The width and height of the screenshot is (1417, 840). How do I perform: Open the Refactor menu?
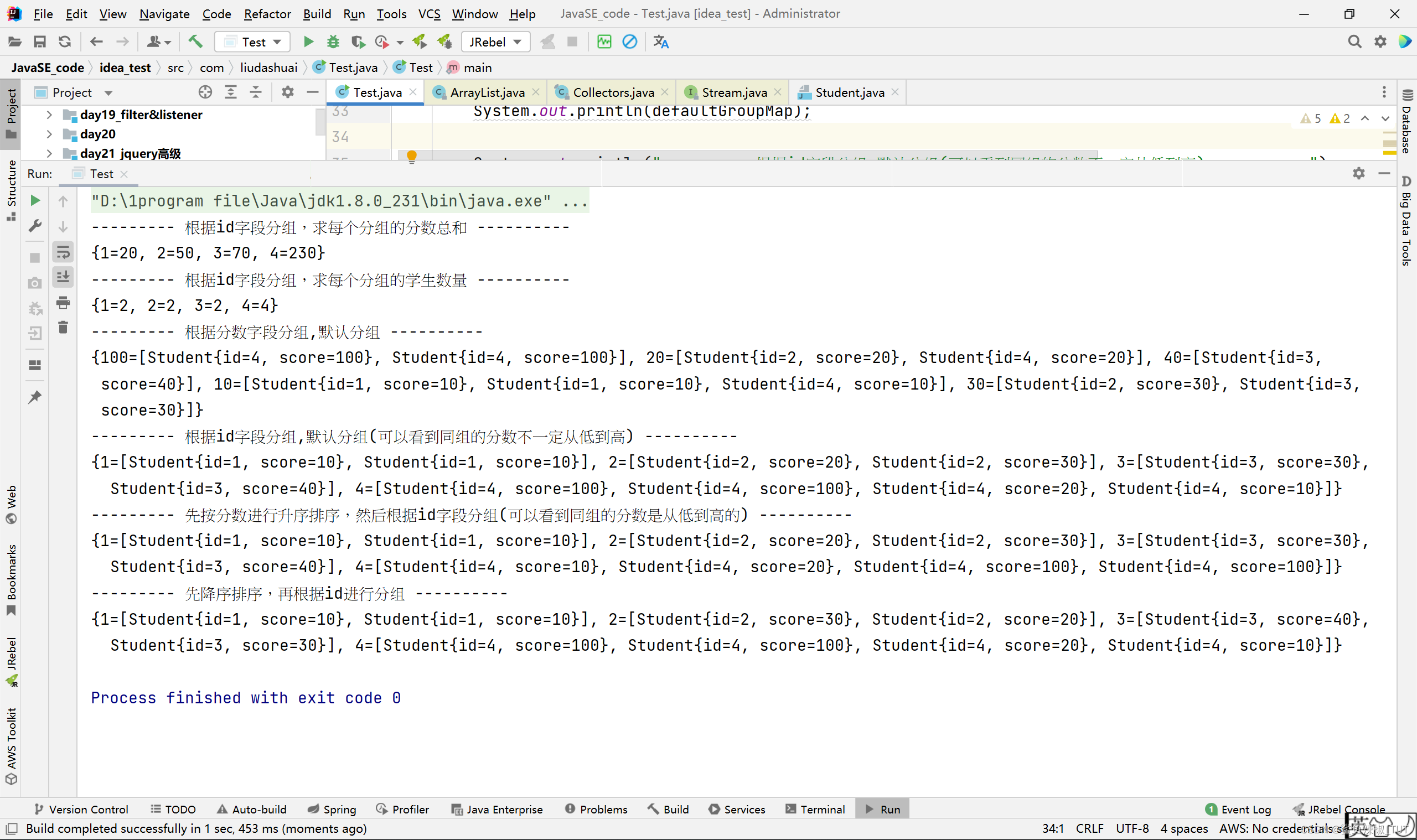point(267,14)
